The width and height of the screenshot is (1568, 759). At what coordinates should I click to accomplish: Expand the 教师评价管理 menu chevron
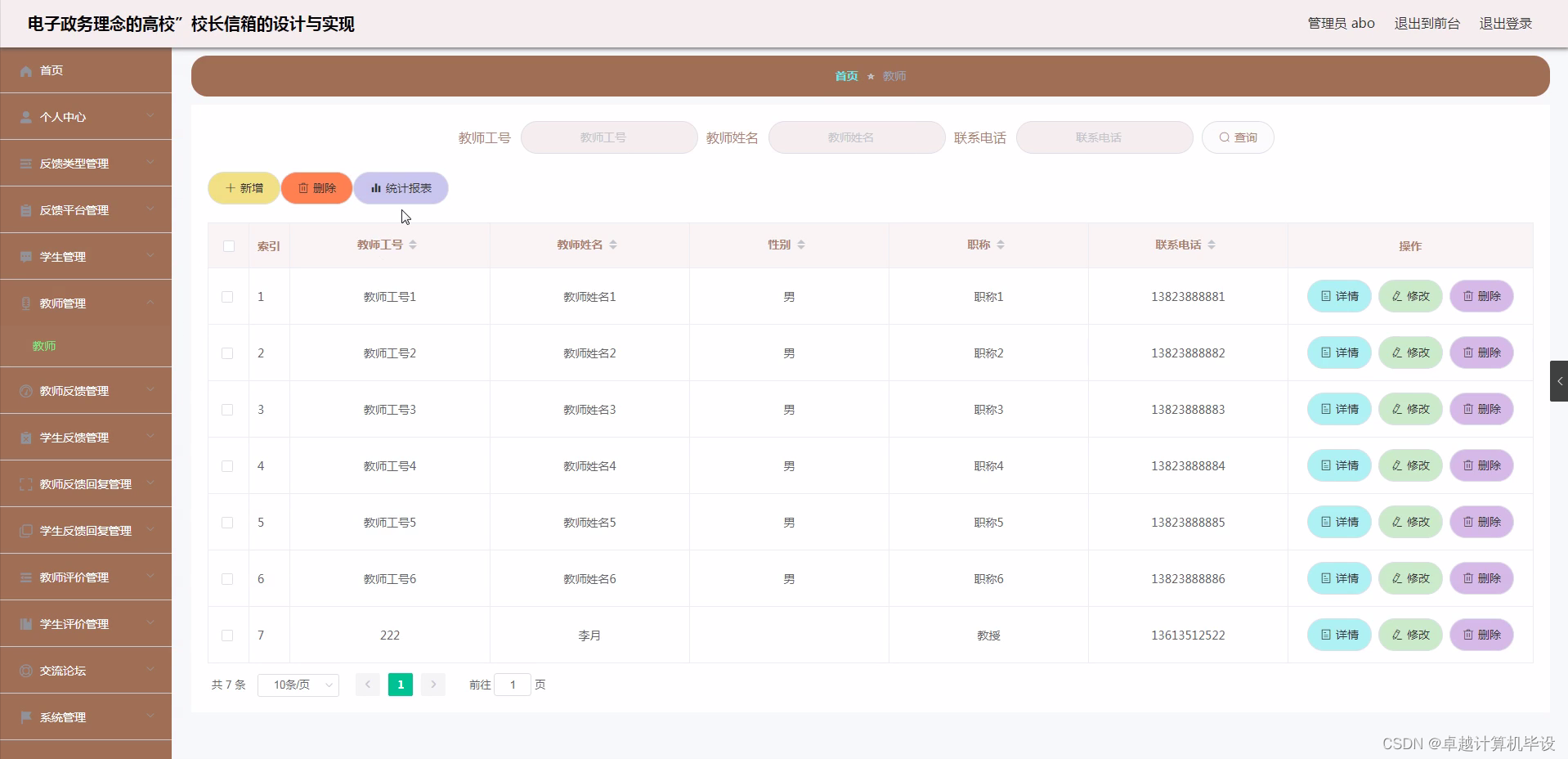(x=150, y=577)
